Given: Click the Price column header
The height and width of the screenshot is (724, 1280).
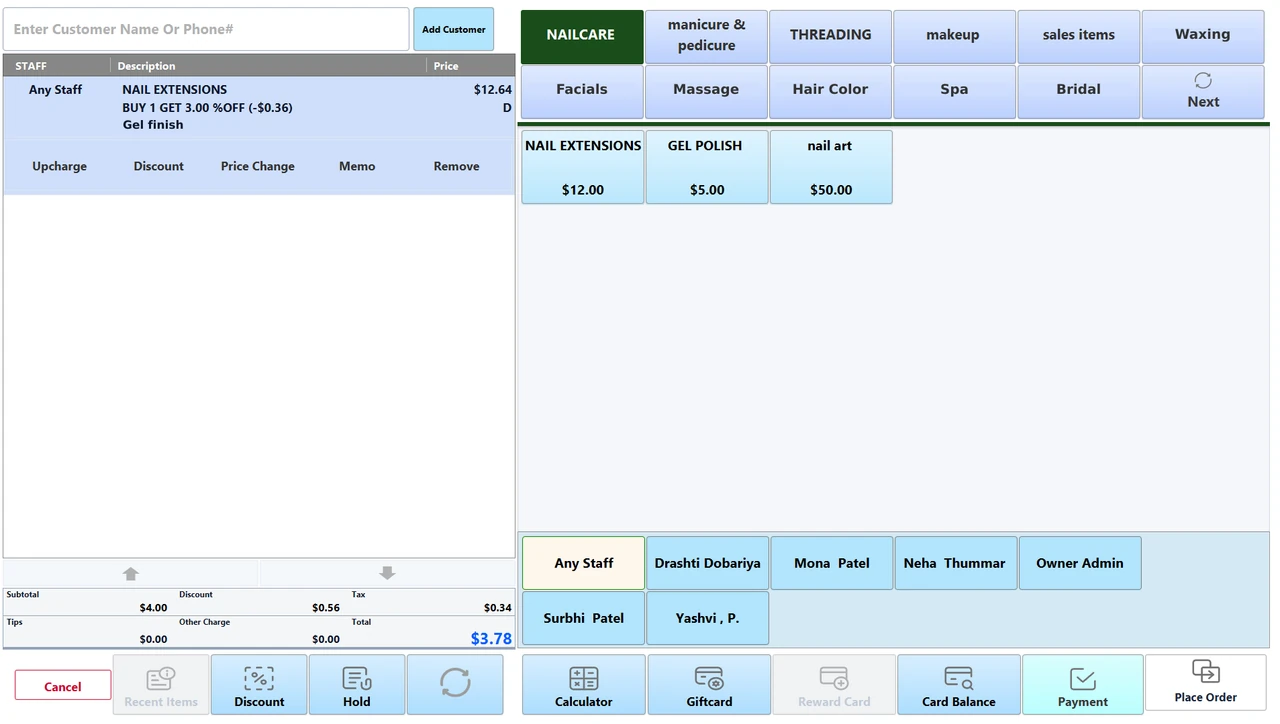Looking at the screenshot, I should 446,66.
